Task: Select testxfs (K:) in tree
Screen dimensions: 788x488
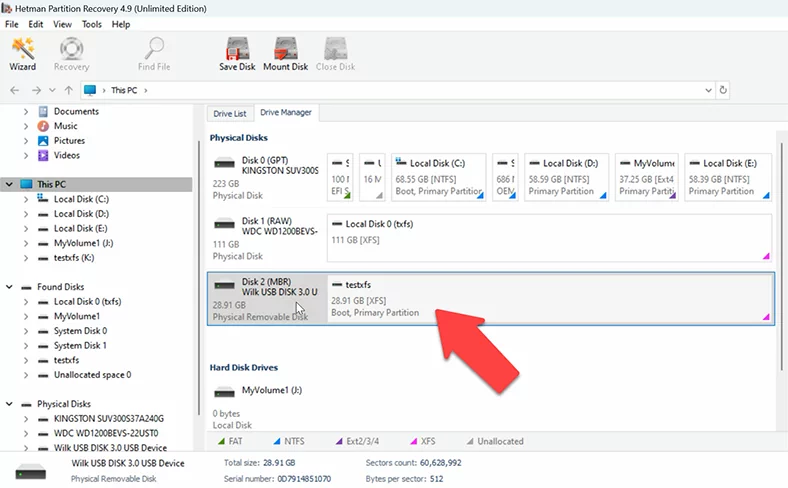Action: [74, 258]
